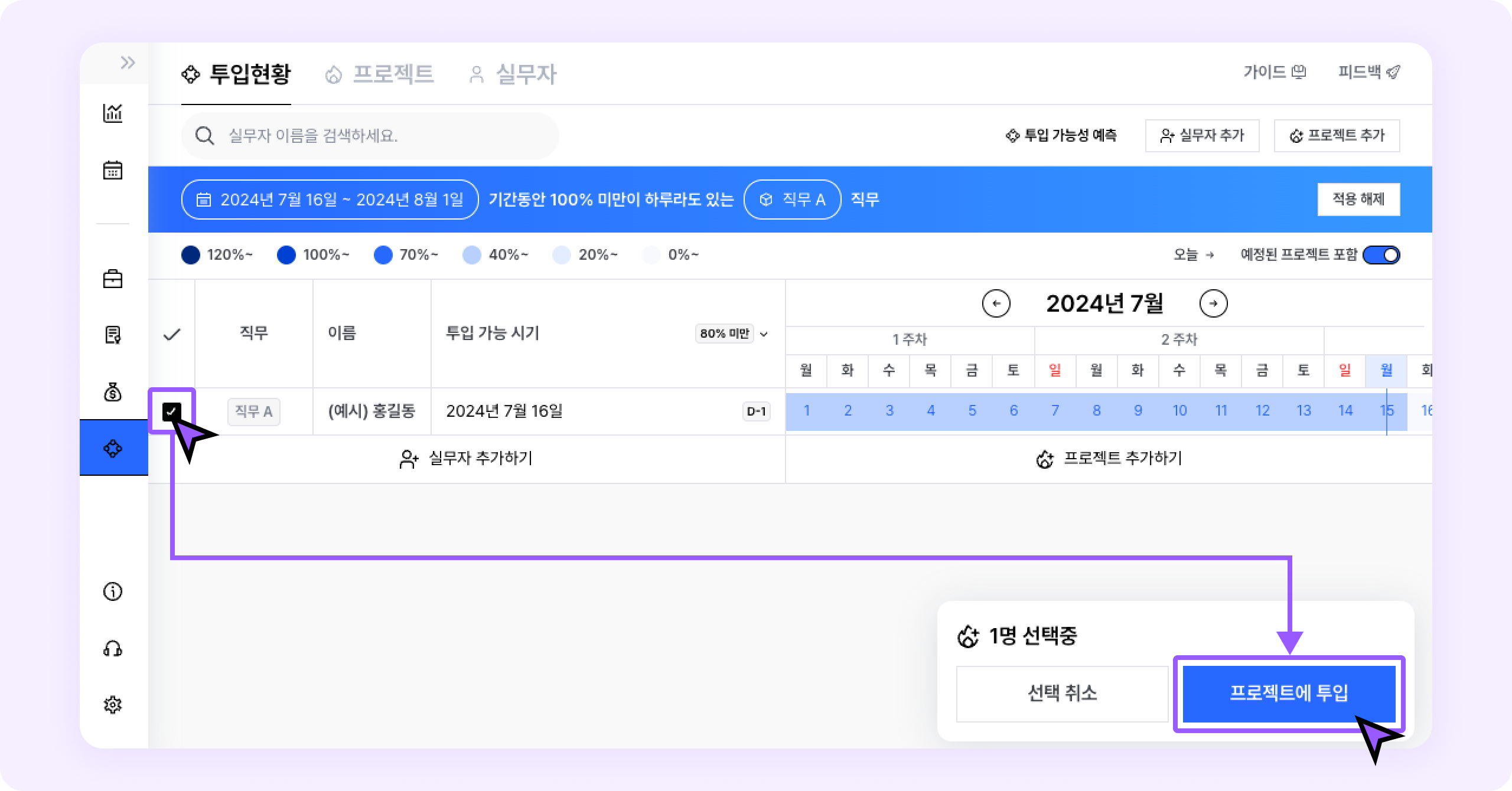Screen dimensions: 1512x791
Task: Click the info circle sidebar icon
Action: click(x=113, y=591)
